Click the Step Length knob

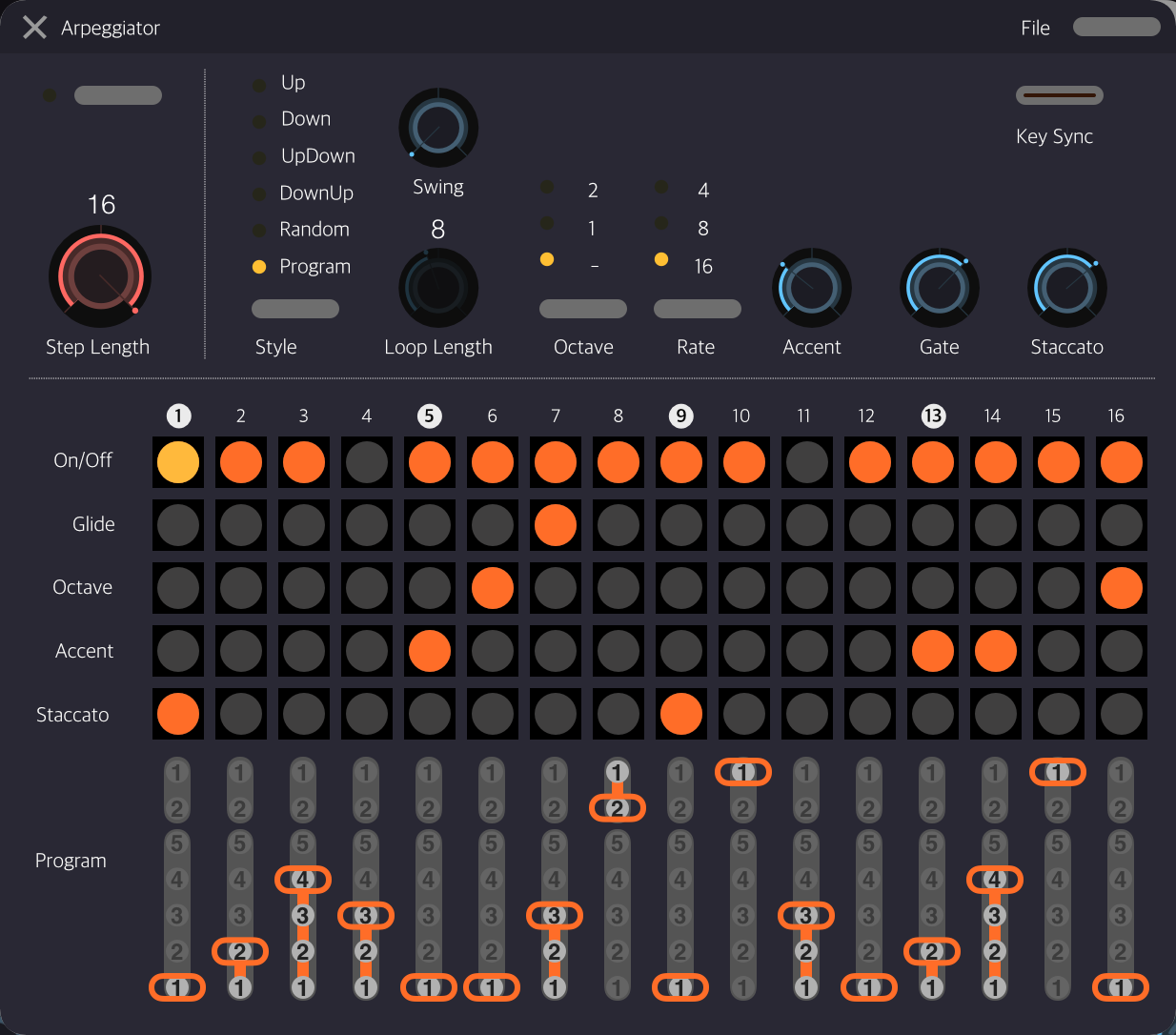click(100, 277)
